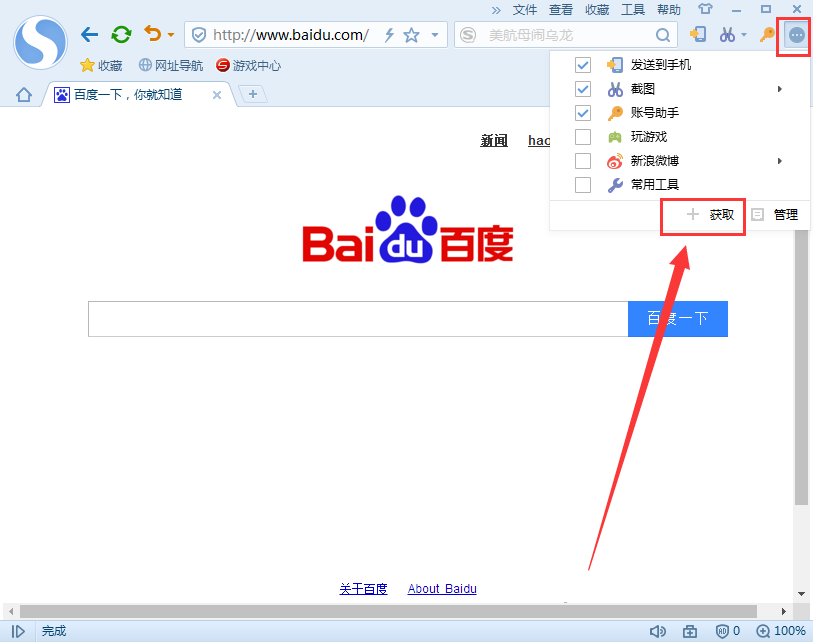This screenshot has width=813, height=642.
Task: Click the 100% zoom control
Action: pos(781,631)
